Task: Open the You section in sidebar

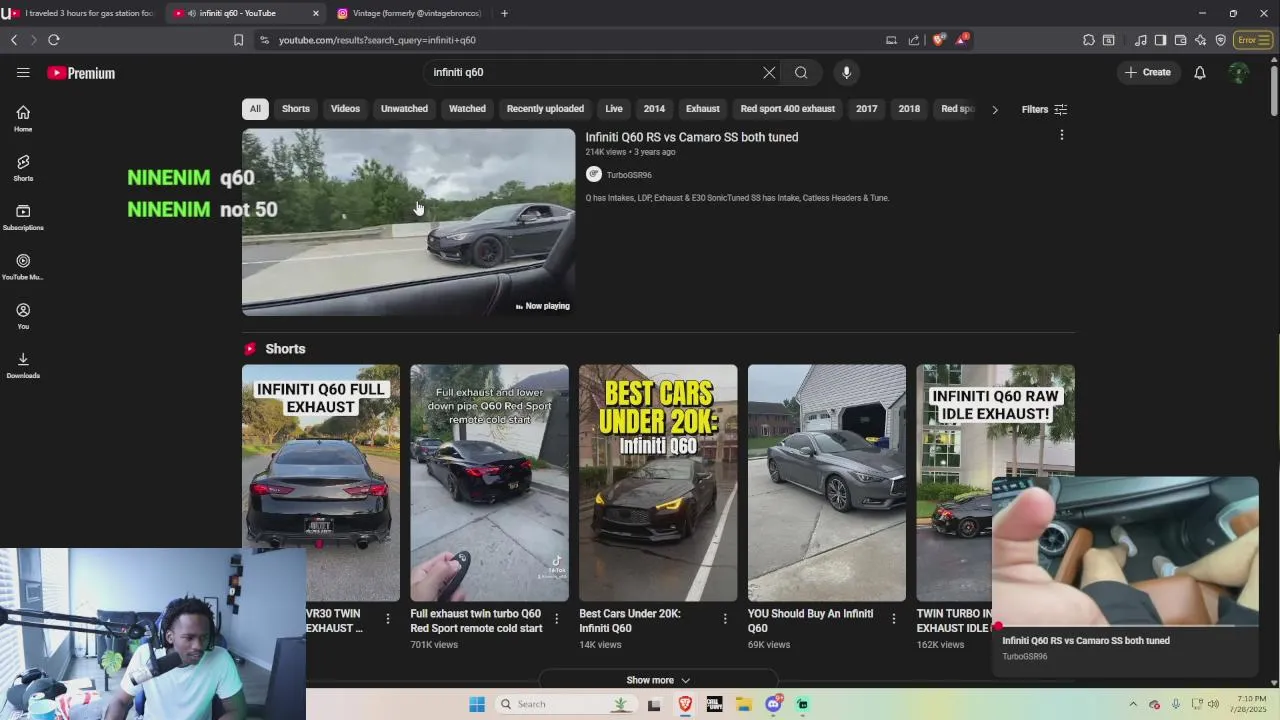Action: (23, 315)
